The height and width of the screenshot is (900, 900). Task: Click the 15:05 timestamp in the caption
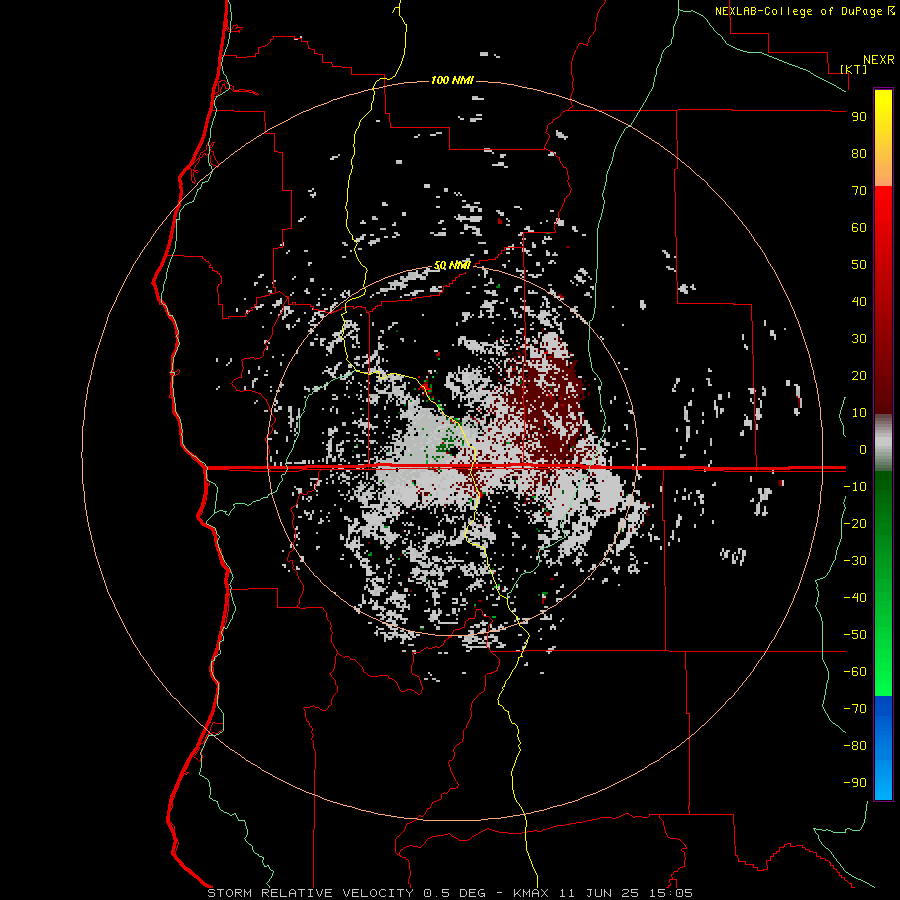tap(671, 893)
